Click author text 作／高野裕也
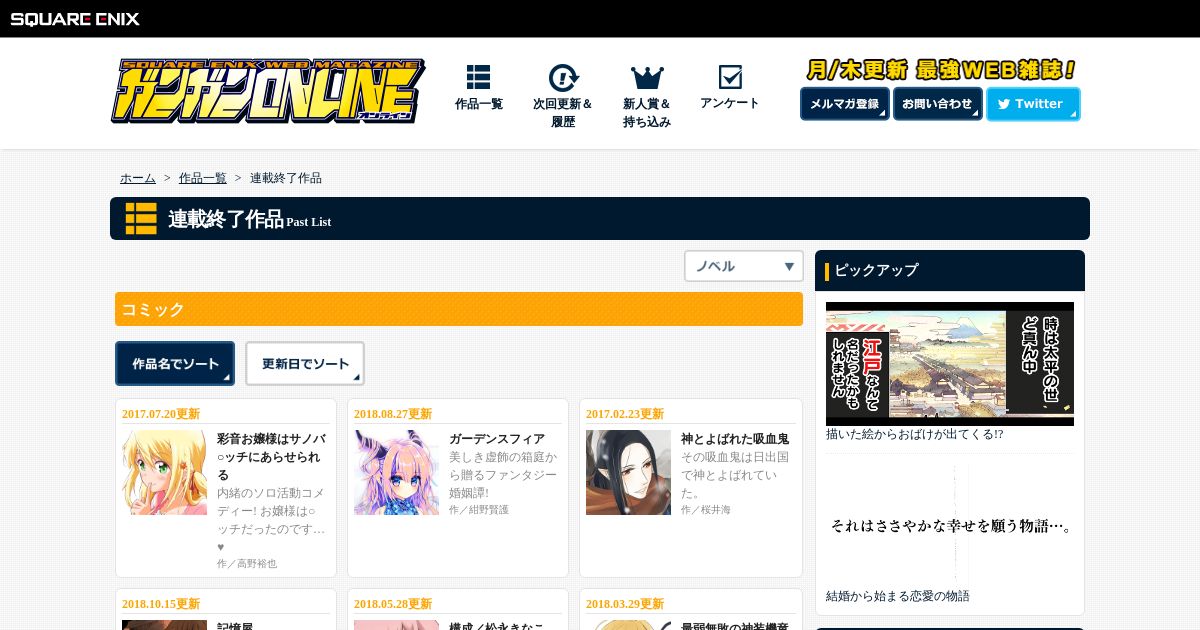The height and width of the screenshot is (630, 1200). coord(247,564)
